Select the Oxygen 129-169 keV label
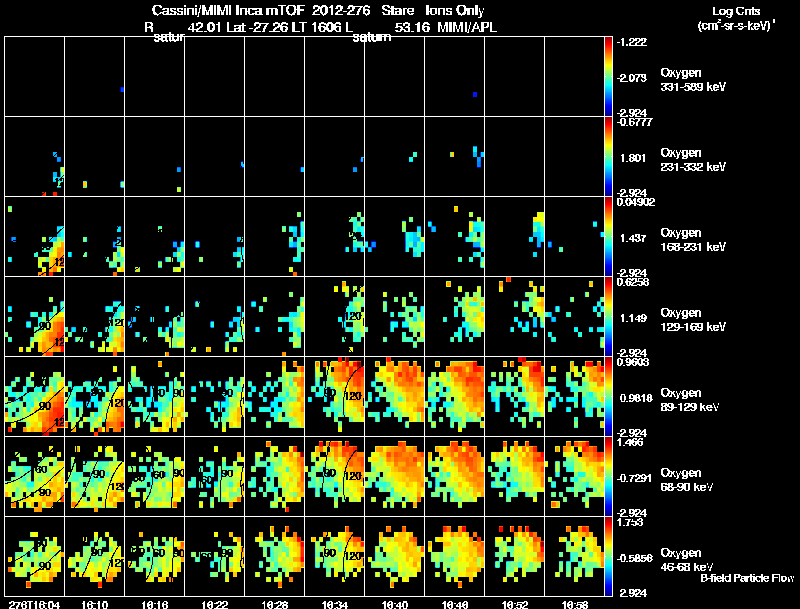This screenshot has height=609, width=800. pyautogui.click(x=693, y=320)
